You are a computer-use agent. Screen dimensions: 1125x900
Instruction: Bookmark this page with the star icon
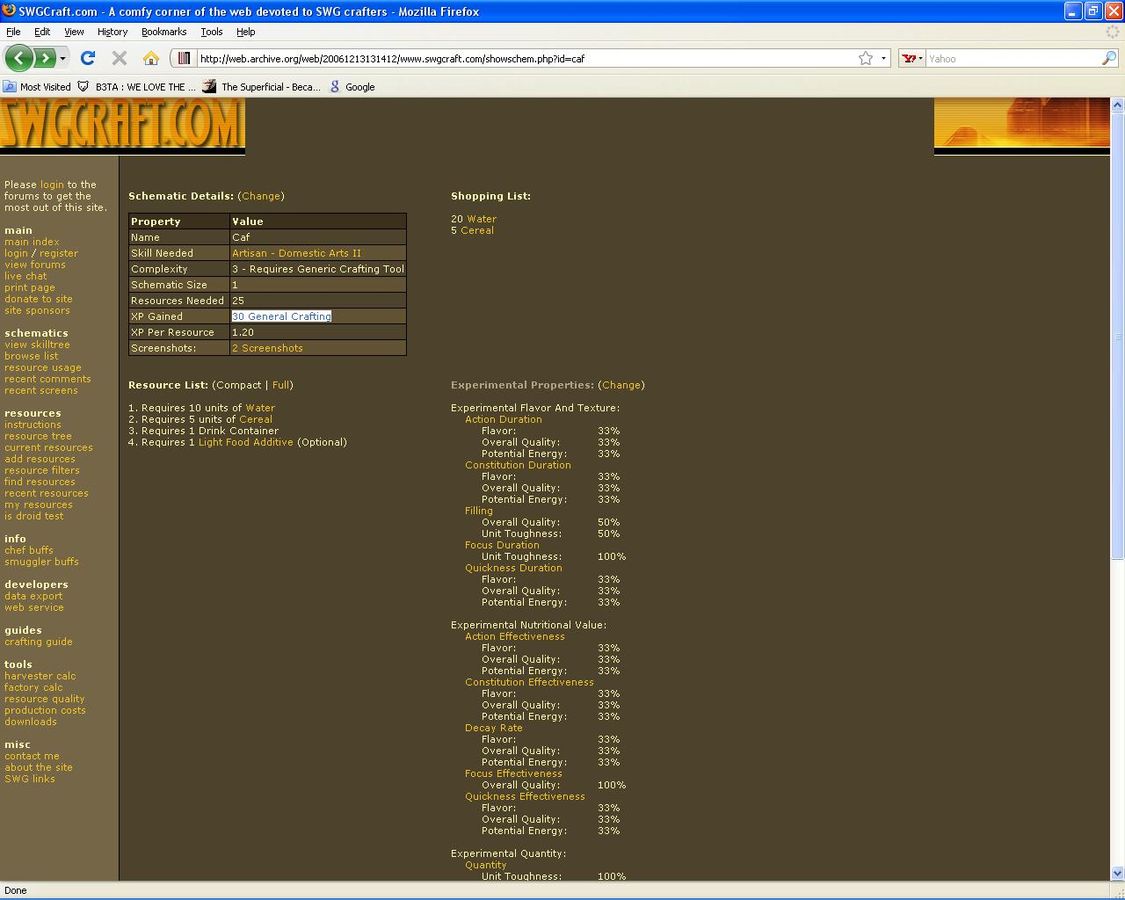865,58
